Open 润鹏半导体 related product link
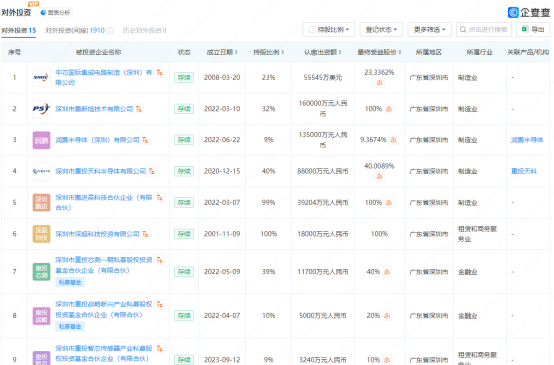The height and width of the screenshot is (365, 554). pos(527,140)
